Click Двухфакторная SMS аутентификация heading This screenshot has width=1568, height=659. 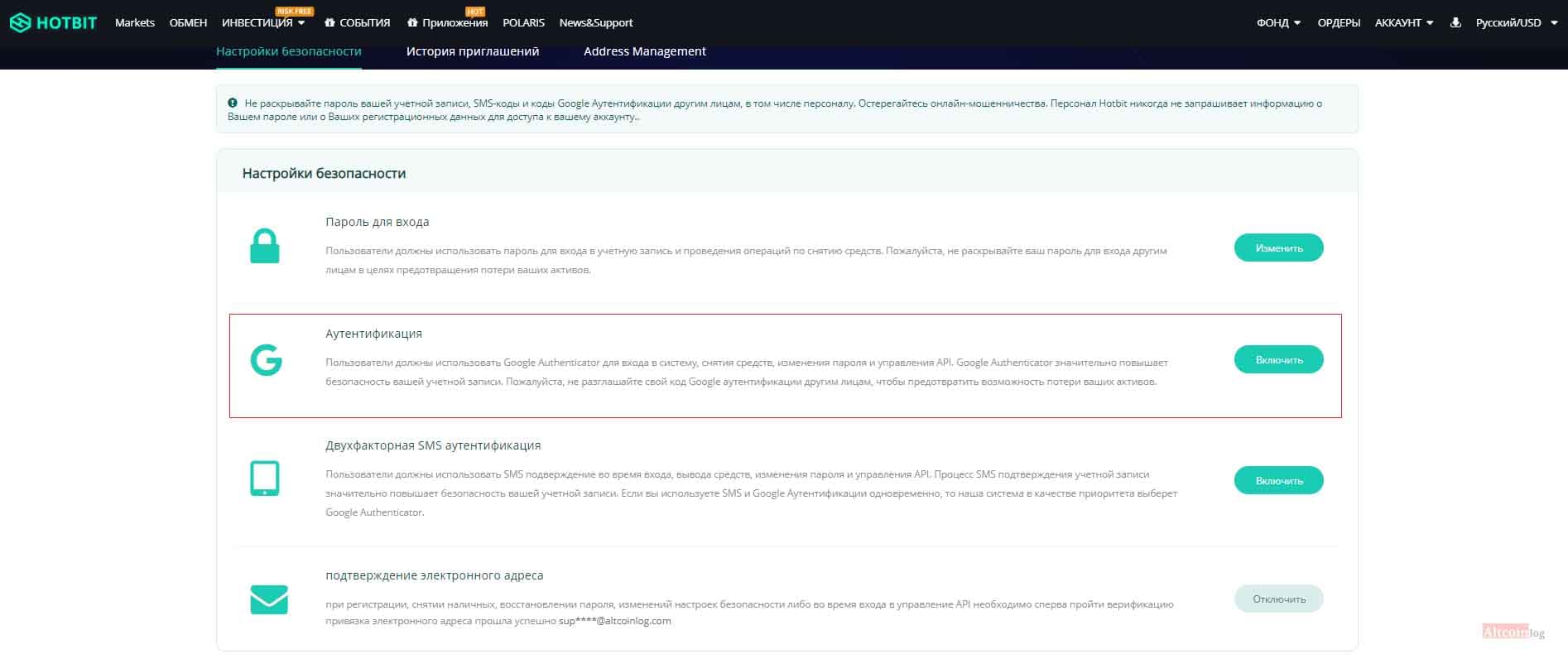click(x=433, y=445)
